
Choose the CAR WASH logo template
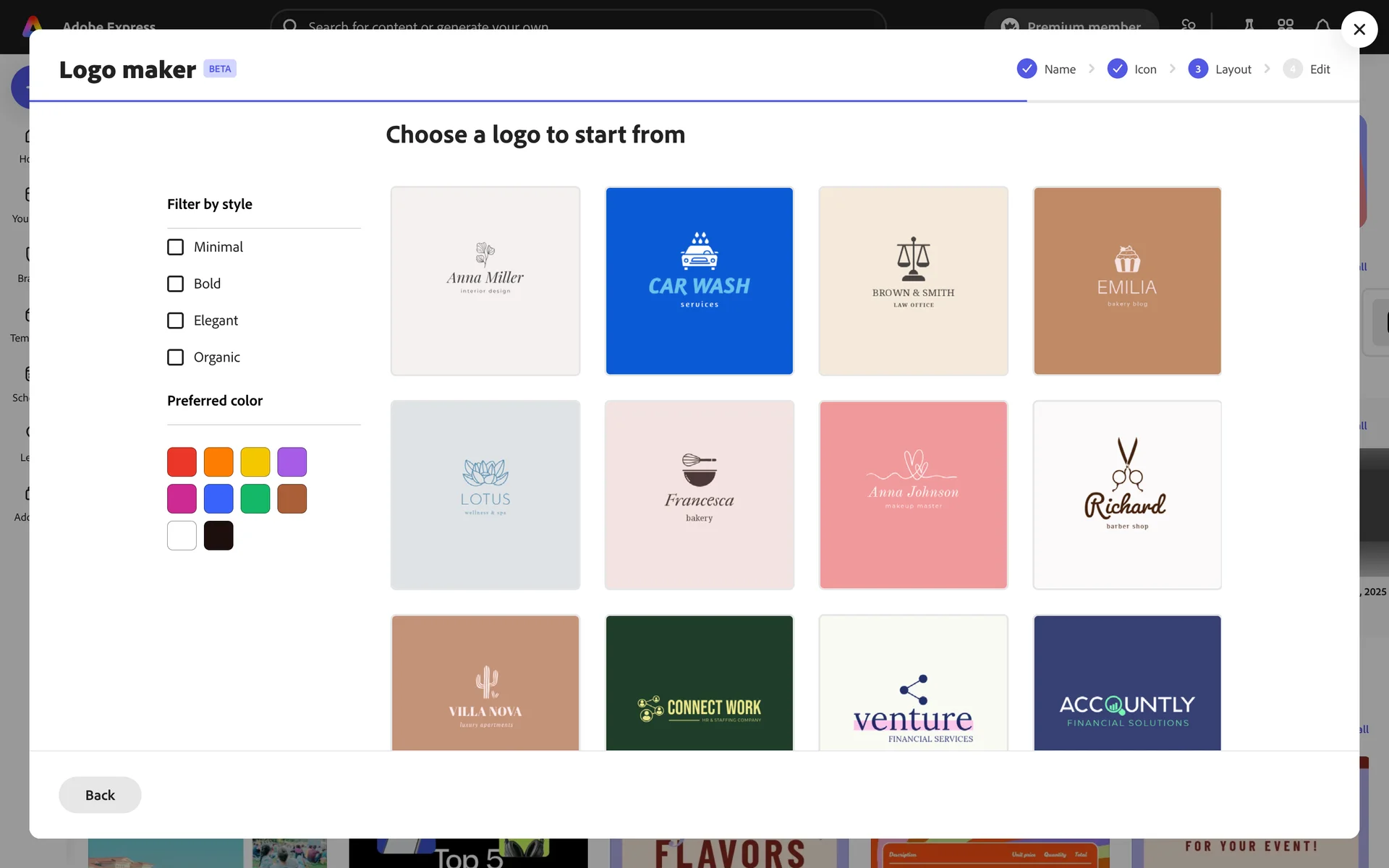click(x=699, y=281)
